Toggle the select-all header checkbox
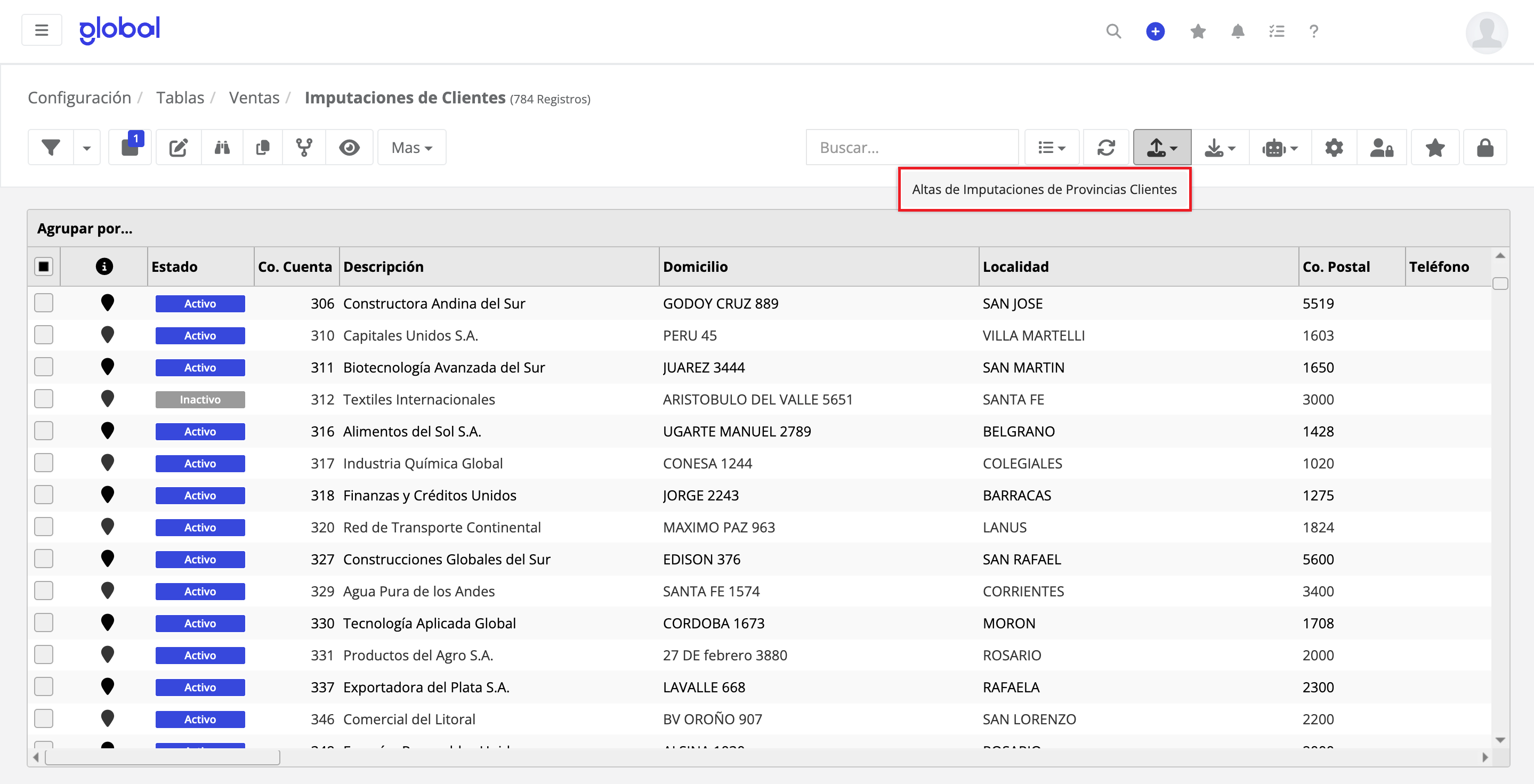This screenshot has height=784, width=1534. point(44,266)
